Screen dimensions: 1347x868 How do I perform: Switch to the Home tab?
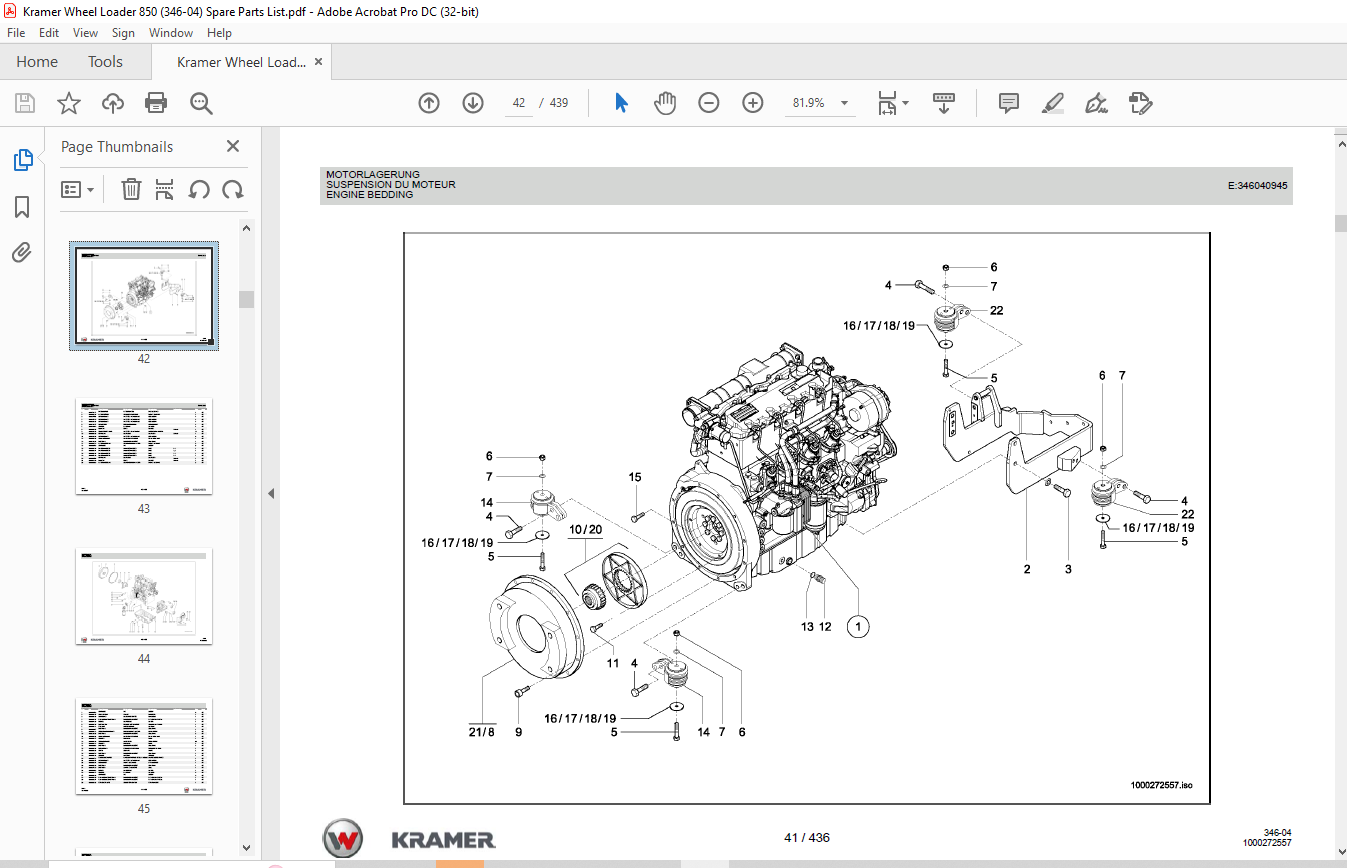[x=37, y=62]
